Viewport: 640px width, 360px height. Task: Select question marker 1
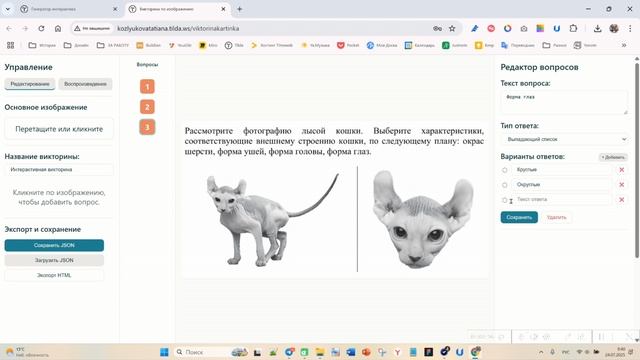click(147, 87)
